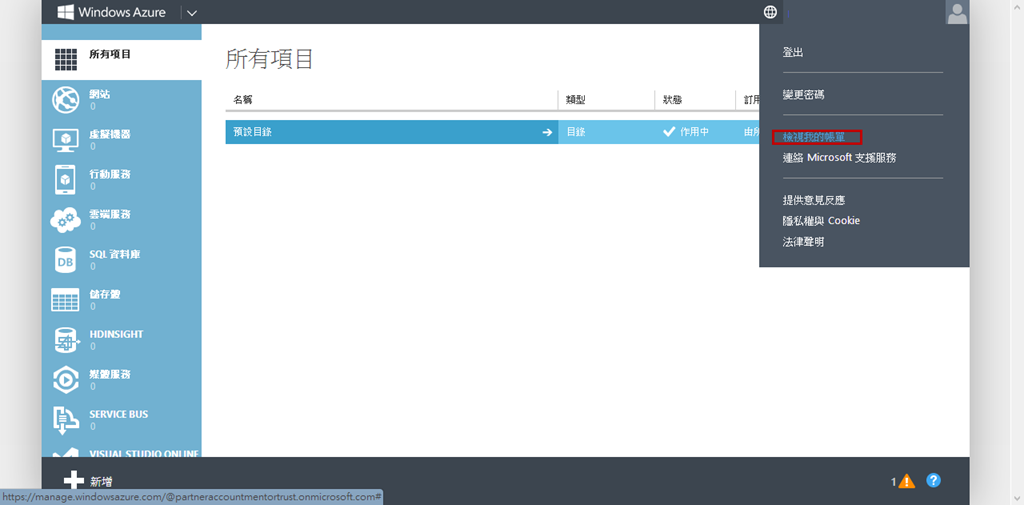Click the VISUAL STUDIO ONLINE sidebar item
Screen dimensions: 1024x505
pyautogui.click(x=121, y=452)
